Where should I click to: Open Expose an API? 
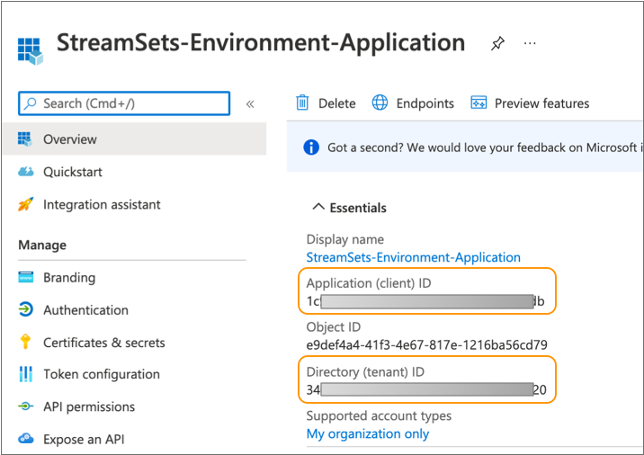[84, 439]
